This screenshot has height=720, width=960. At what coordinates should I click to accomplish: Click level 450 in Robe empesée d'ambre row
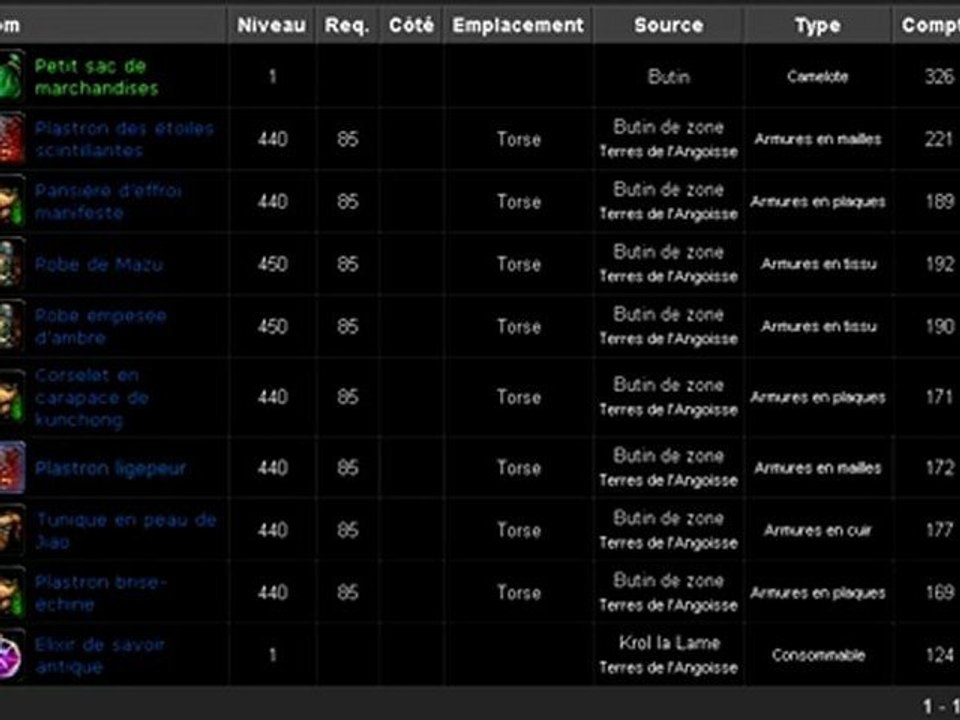272,326
